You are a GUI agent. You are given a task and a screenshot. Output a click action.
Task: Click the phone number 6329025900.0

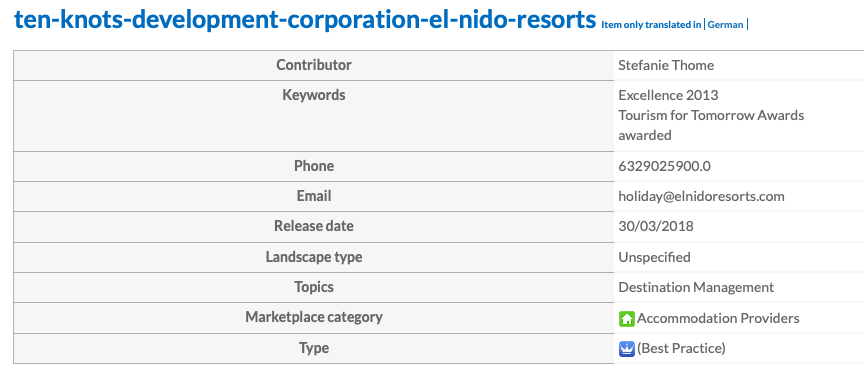pos(664,166)
